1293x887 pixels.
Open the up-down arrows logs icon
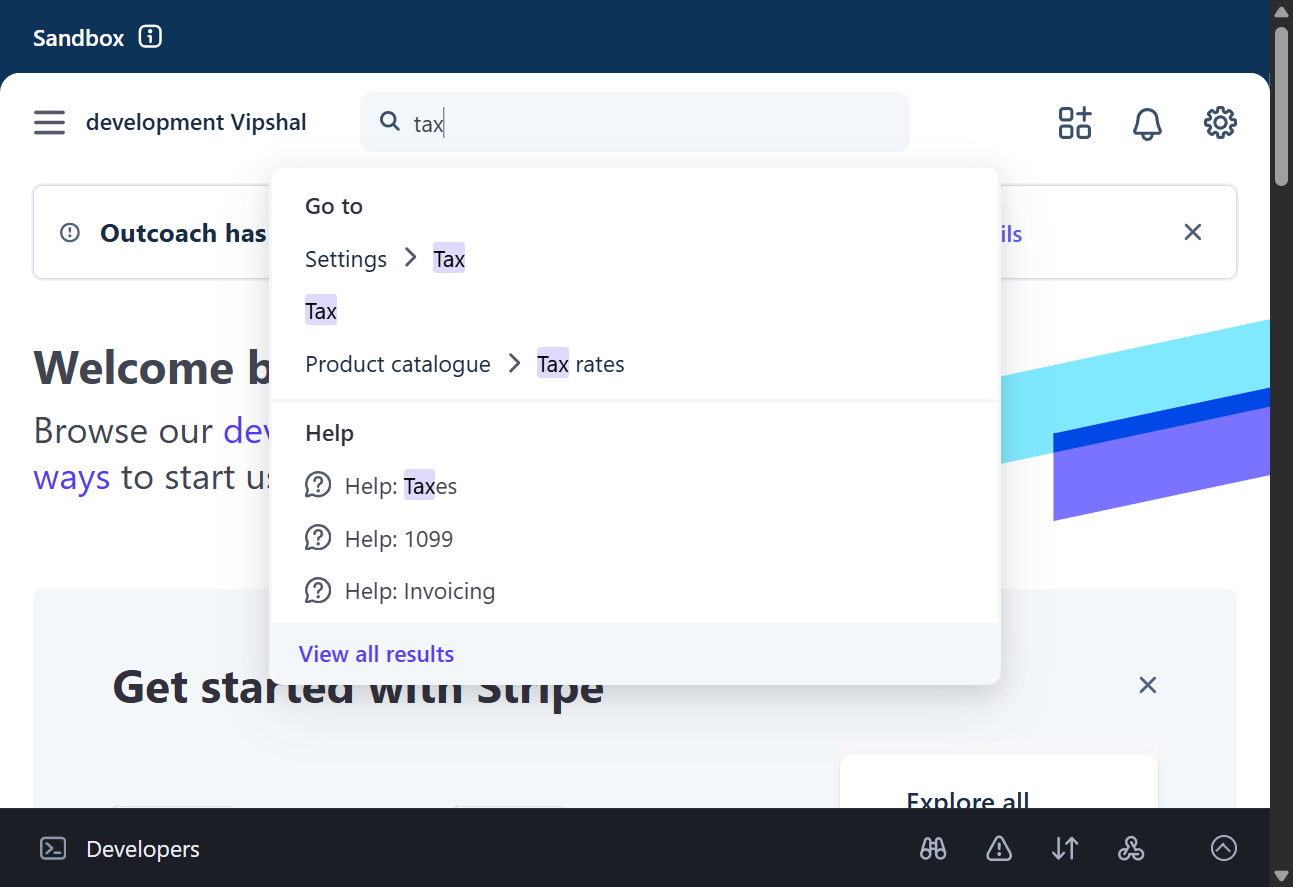[1065, 849]
